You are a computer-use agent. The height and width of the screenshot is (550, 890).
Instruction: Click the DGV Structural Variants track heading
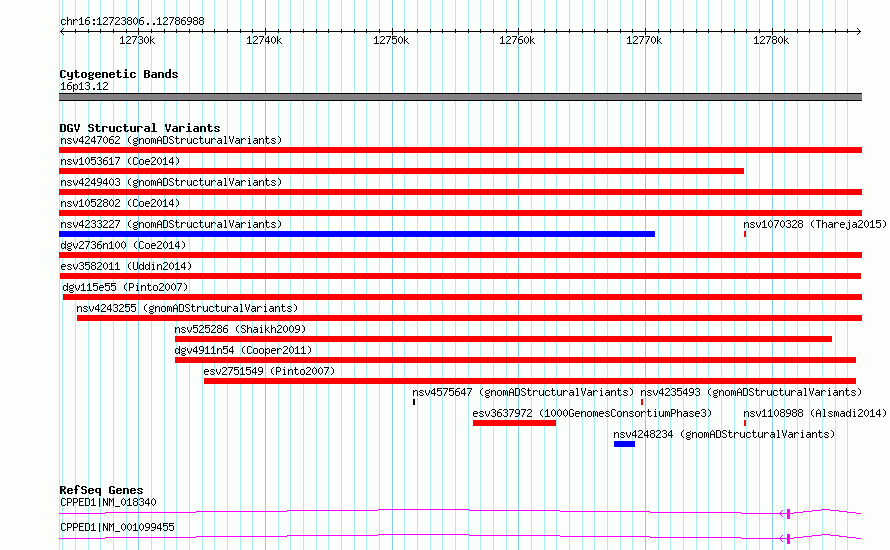[140, 128]
